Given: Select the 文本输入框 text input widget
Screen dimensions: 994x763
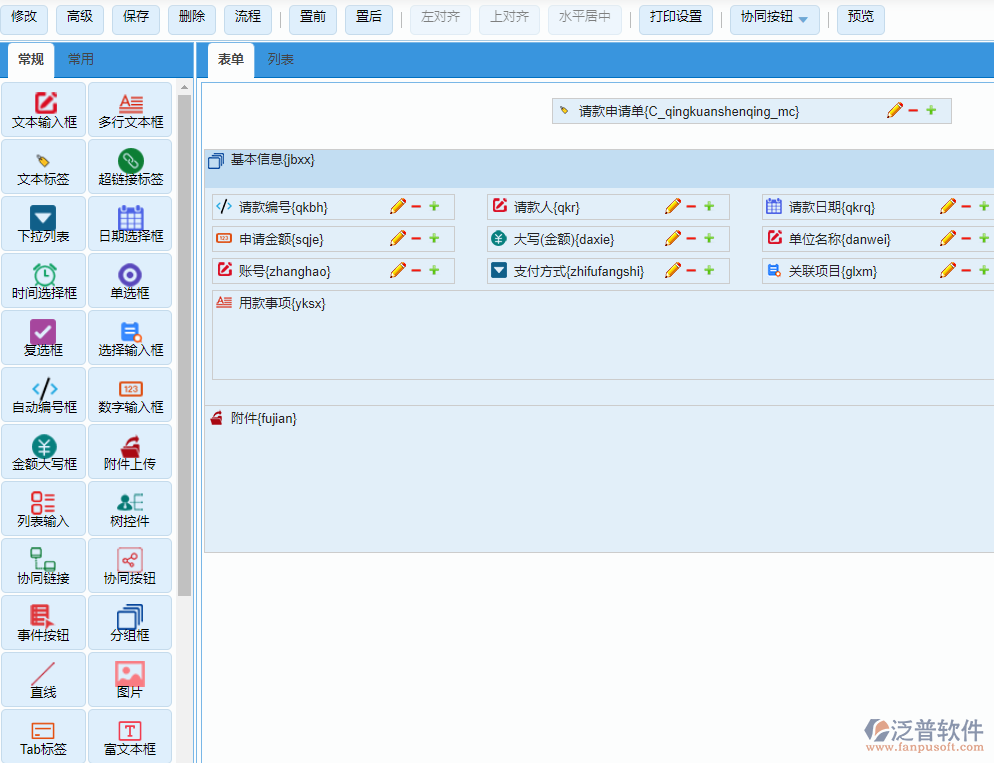Looking at the screenshot, I should 45,110.
